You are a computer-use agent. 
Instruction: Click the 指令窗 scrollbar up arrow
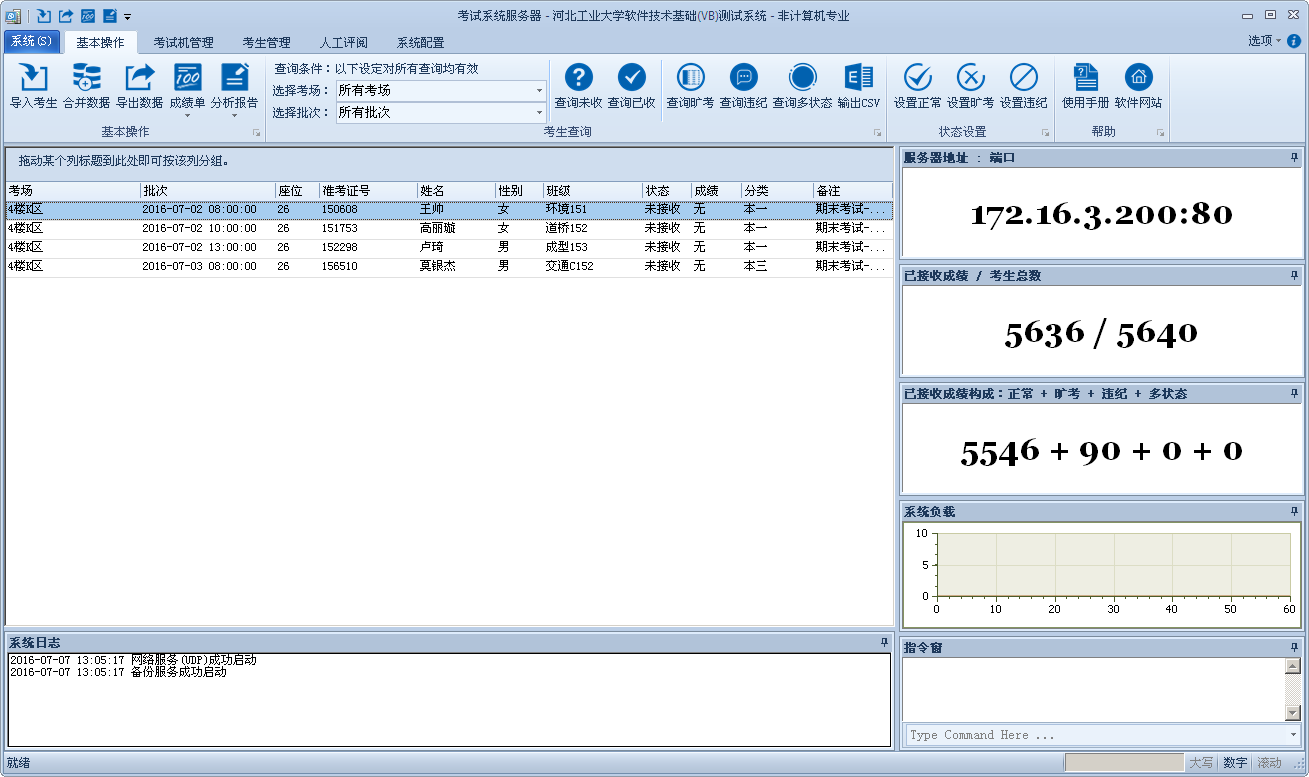pyautogui.click(x=1293, y=667)
